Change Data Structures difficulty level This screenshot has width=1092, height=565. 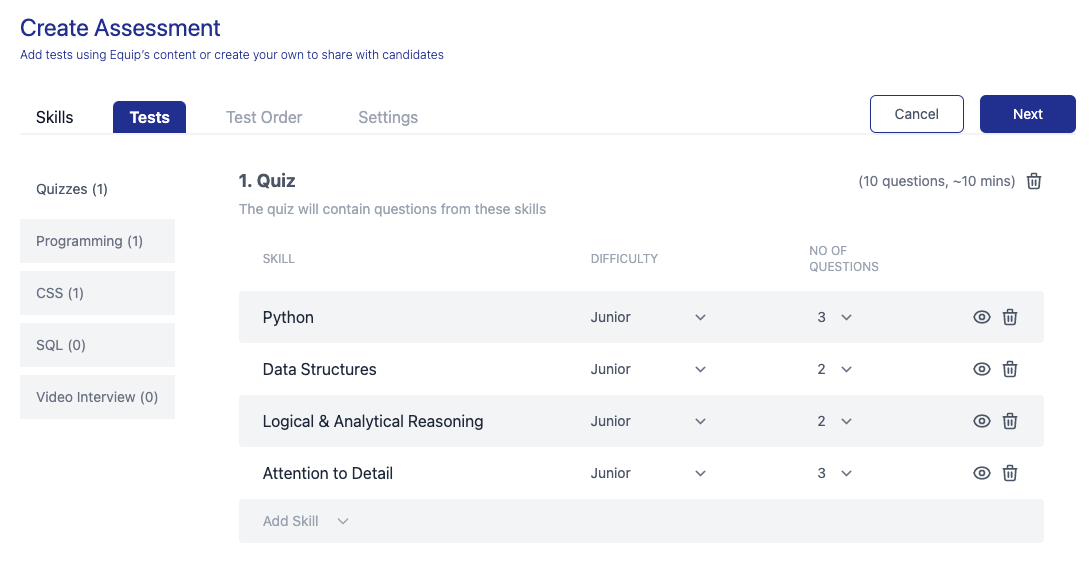click(648, 369)
